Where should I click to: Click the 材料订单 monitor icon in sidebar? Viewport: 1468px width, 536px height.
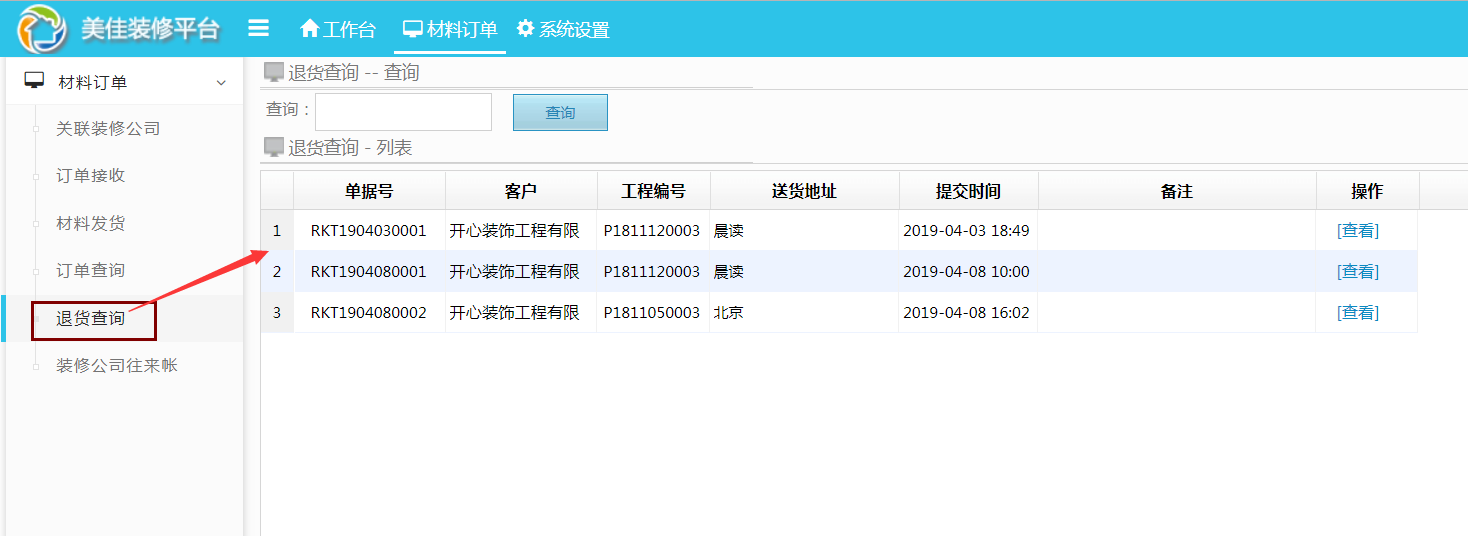(x=34, y=81)
